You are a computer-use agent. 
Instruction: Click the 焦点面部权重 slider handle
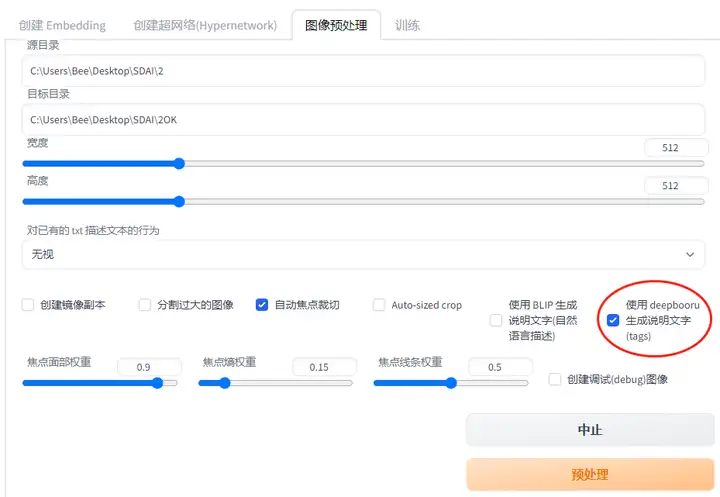158,383
